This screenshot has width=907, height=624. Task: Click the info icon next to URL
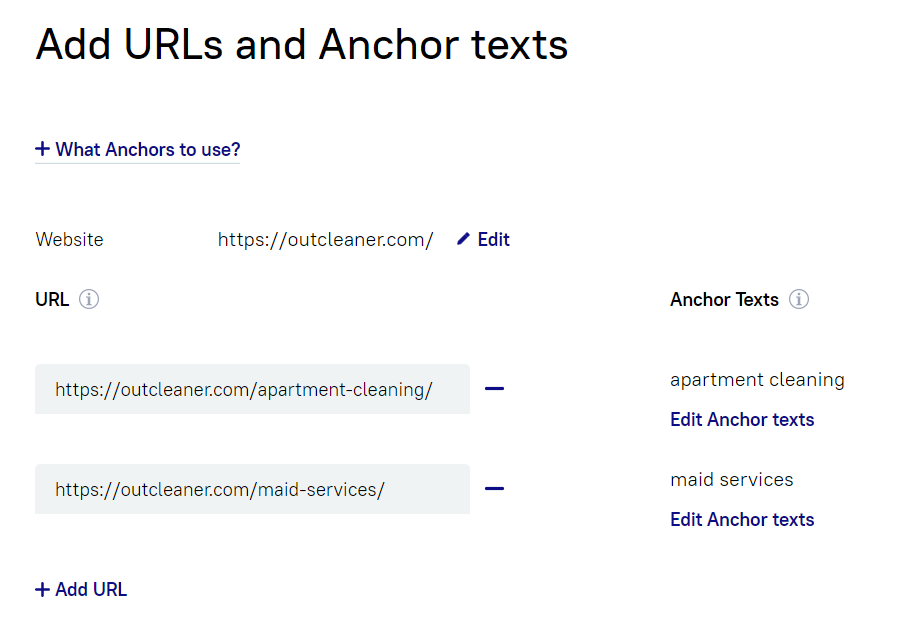click(x=89, y=300)
